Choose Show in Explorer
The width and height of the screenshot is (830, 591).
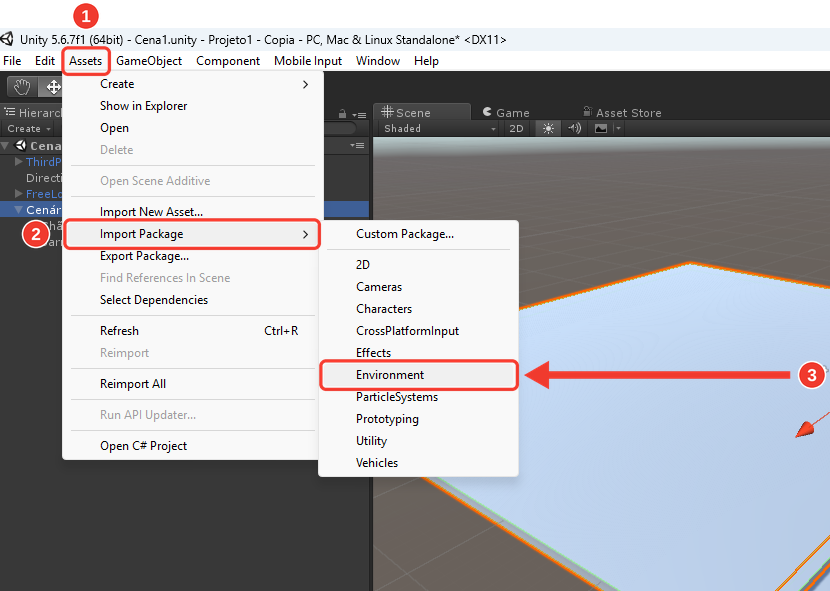click(193, 106)
